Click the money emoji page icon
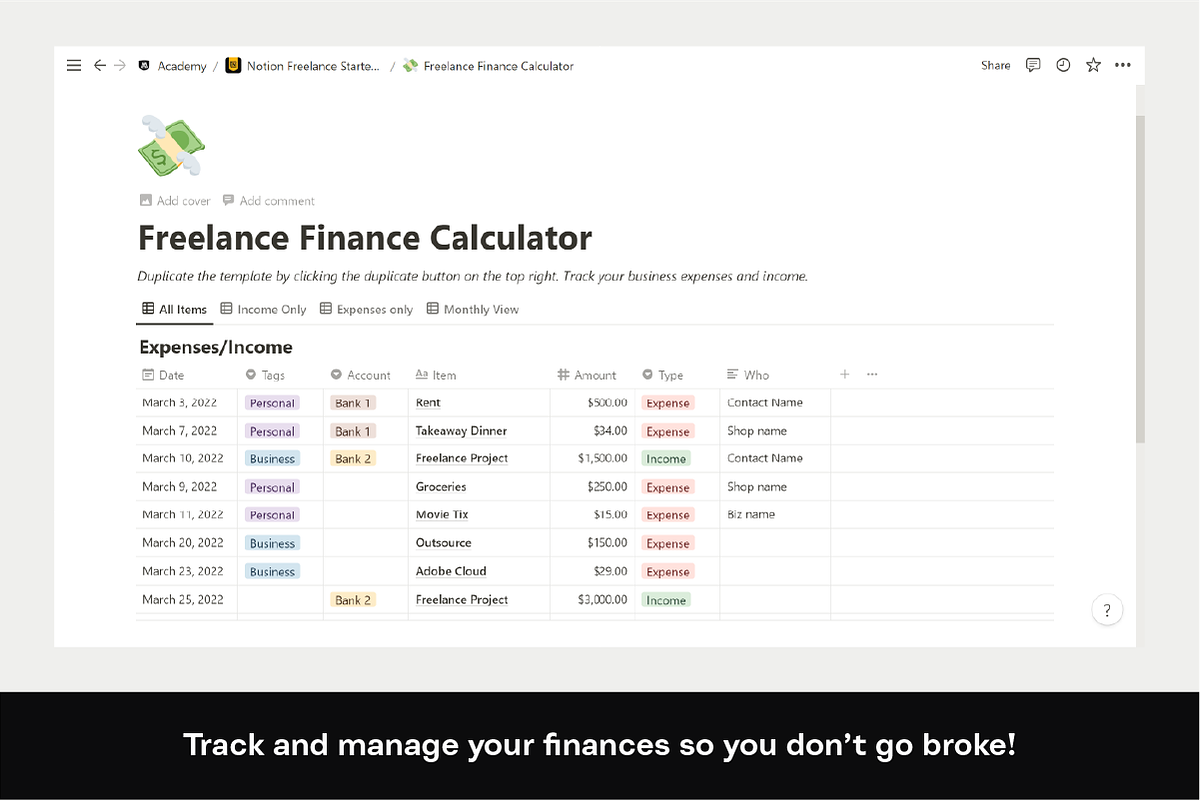The height and width of the screenshot is (800, 1200). (x=170, y=147)
